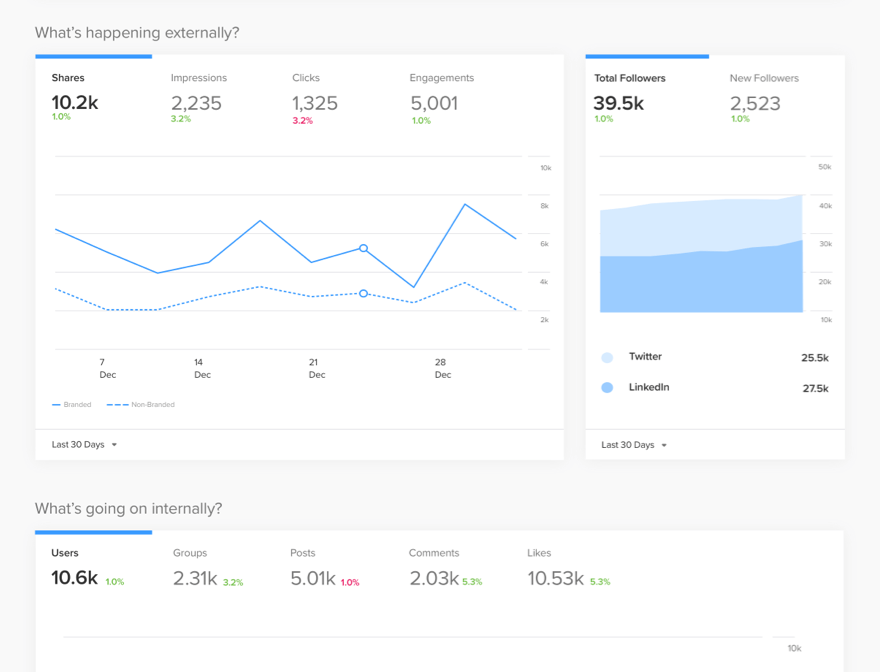This screenshot has width=880, height=672.
Task: Select the Total Followers tab
Action: (629, 95)
